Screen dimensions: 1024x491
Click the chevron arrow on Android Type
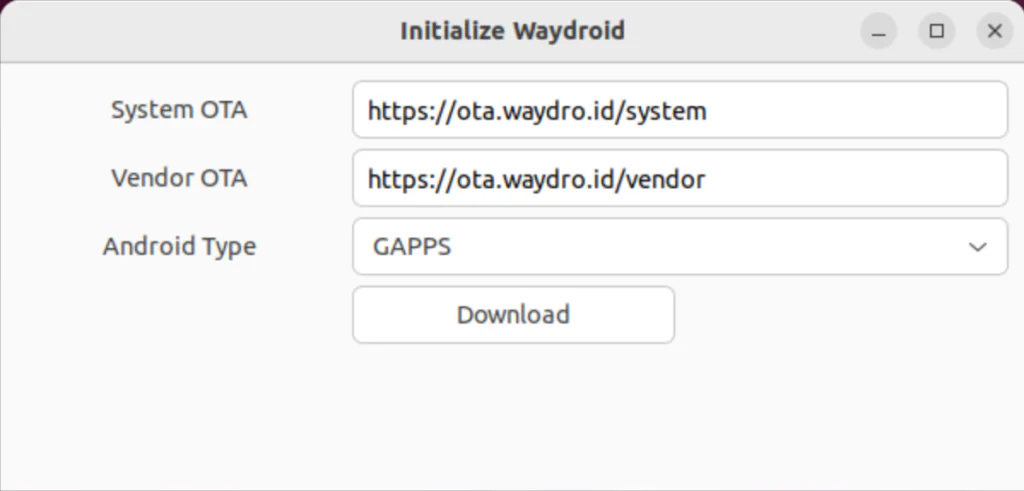[978, 247]
